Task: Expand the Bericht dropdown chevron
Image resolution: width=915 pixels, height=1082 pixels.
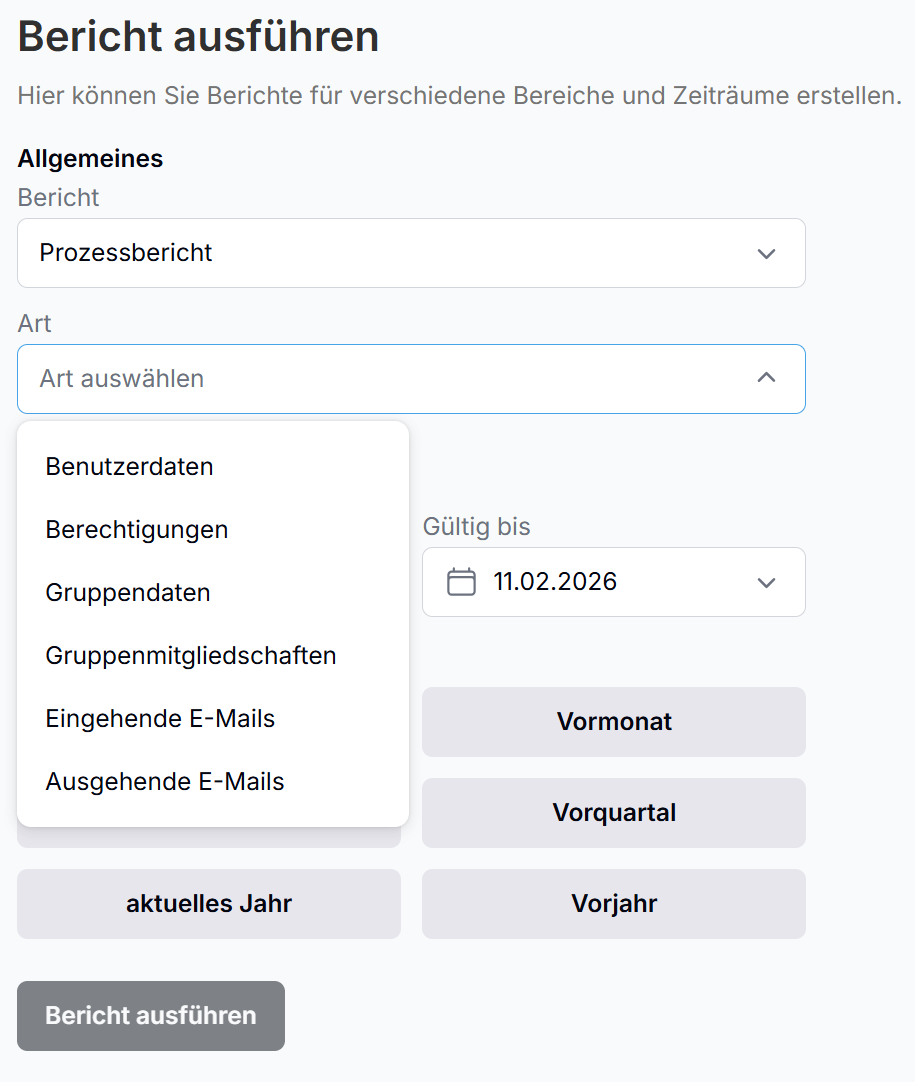Action: pyautogui.click(x=766, y=253)
